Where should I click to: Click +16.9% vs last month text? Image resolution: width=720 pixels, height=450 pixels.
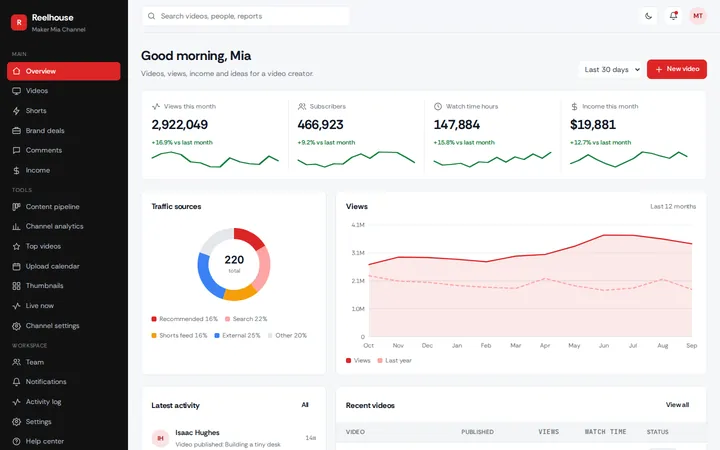click(182, 143)
